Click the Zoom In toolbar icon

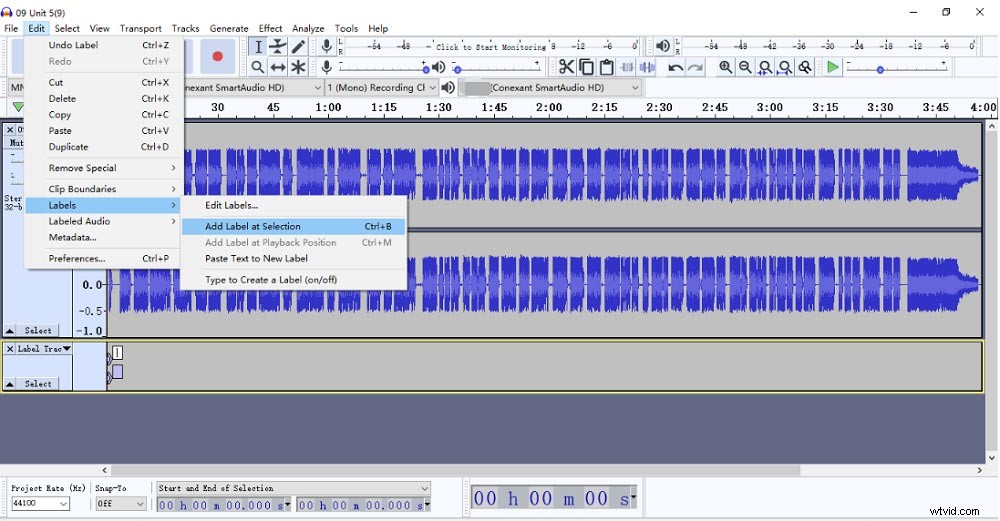click(x=725, y=67)
